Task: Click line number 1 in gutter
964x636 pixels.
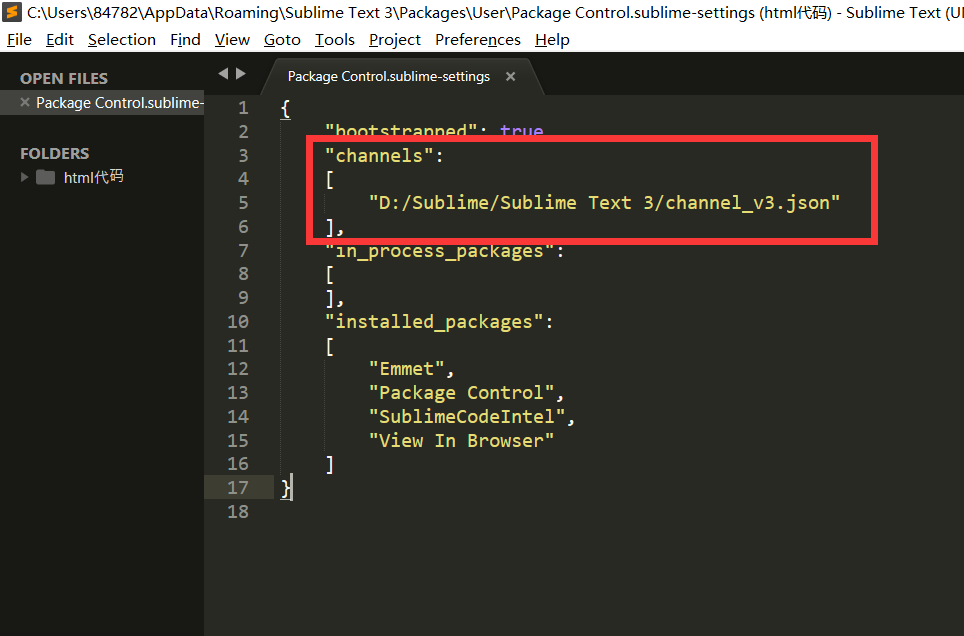Action: (243, 108)
